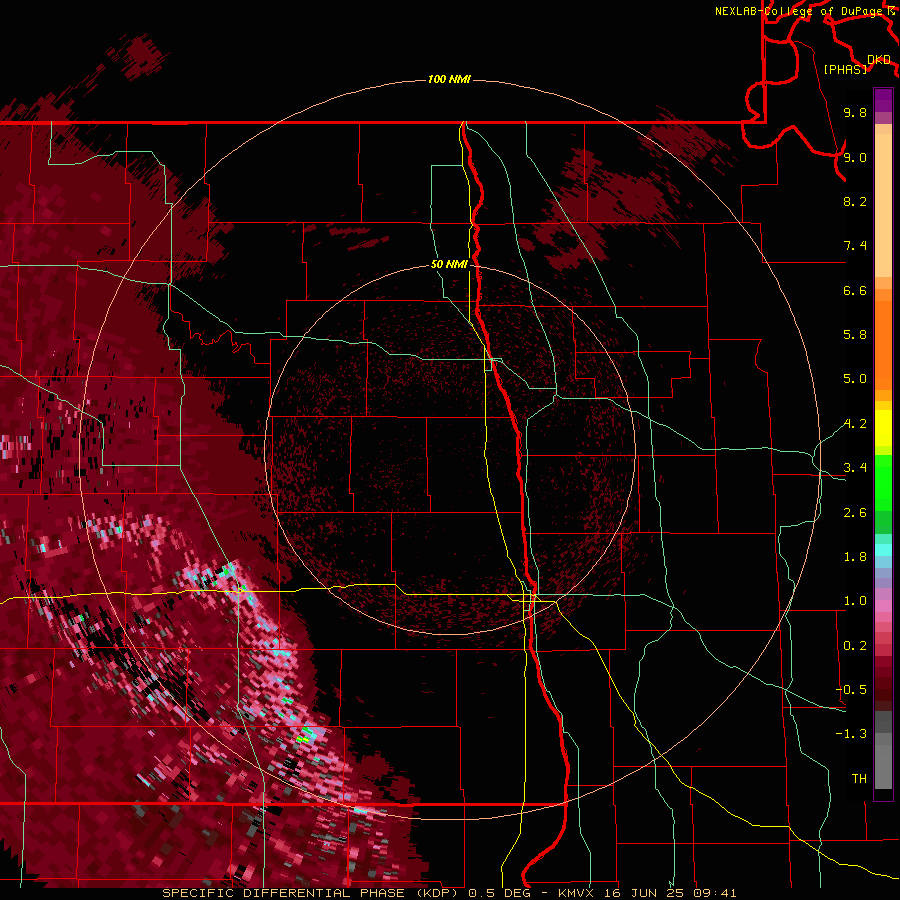900x900 pixels.
Task: Click the 1.8 value on color scale
Action: point(855,557)
